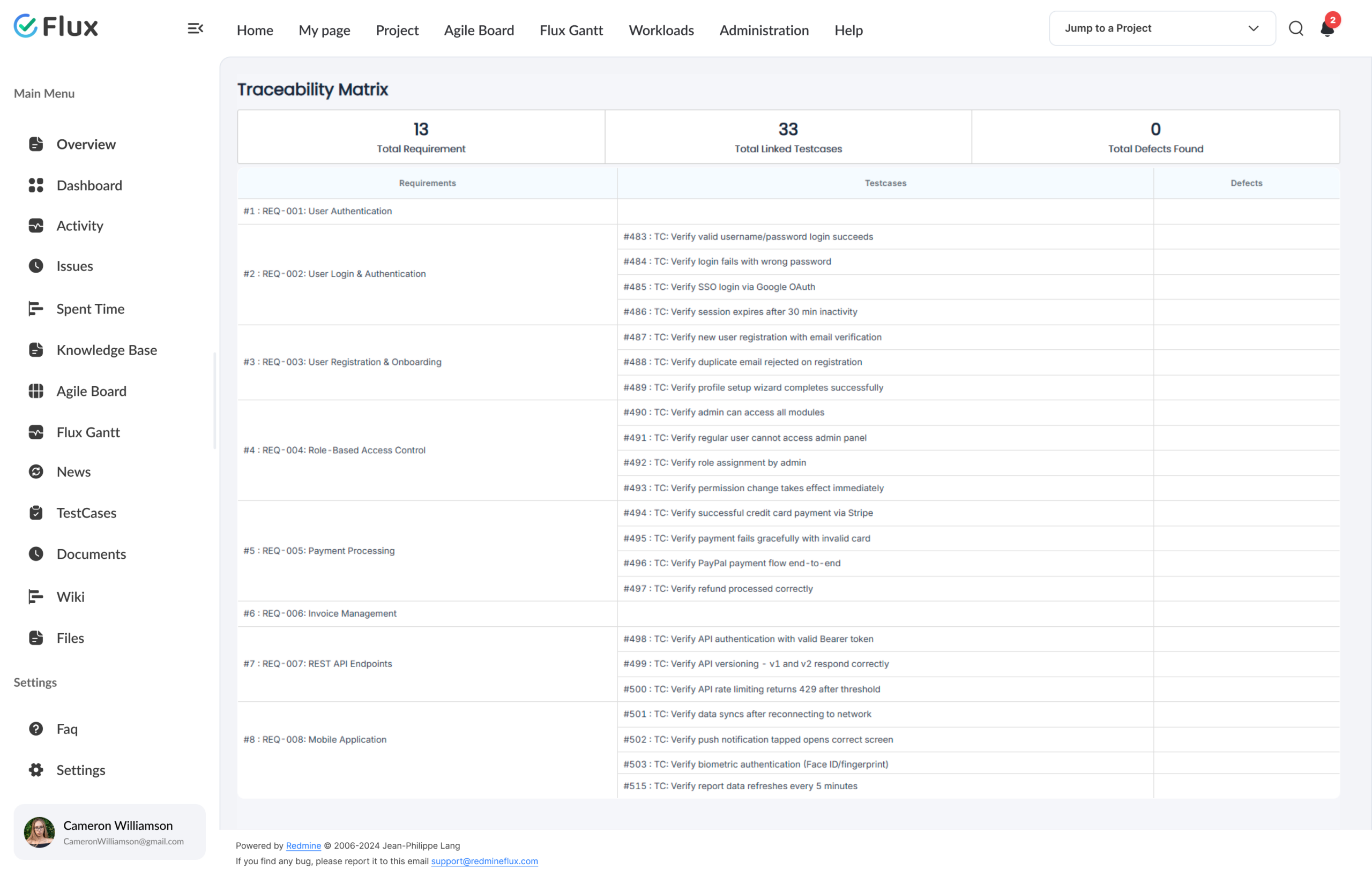
Task: Open testcase #503 biometric authentication
Action: pos(756,764)
